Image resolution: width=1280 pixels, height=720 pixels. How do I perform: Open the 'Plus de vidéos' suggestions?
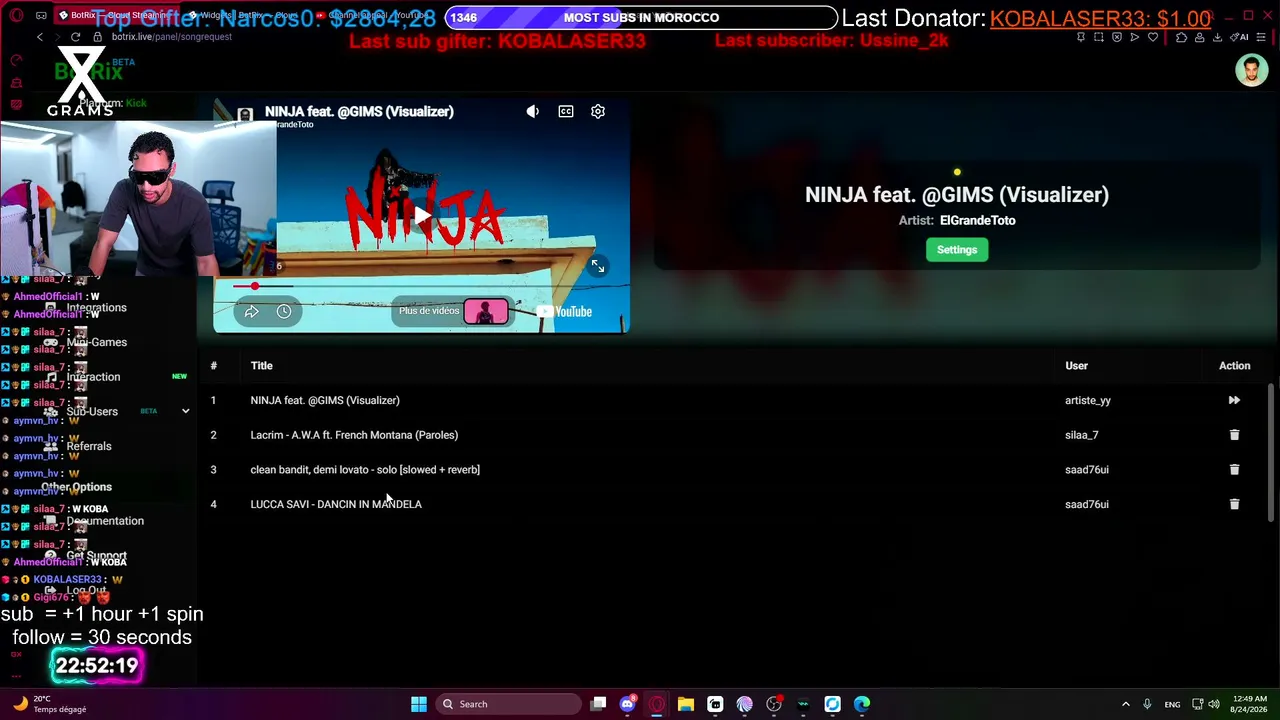coord(453,311)
